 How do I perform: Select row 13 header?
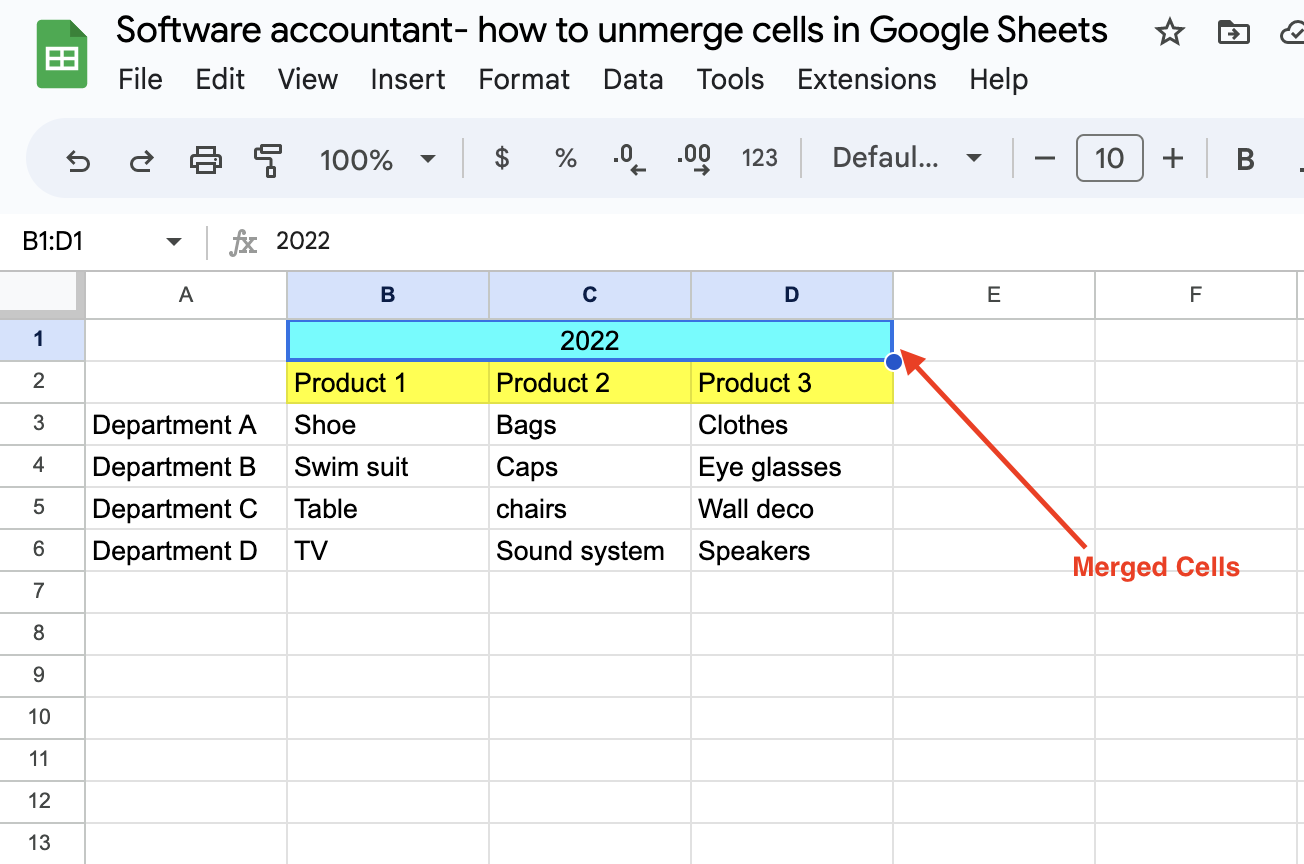tap(42, 843)
